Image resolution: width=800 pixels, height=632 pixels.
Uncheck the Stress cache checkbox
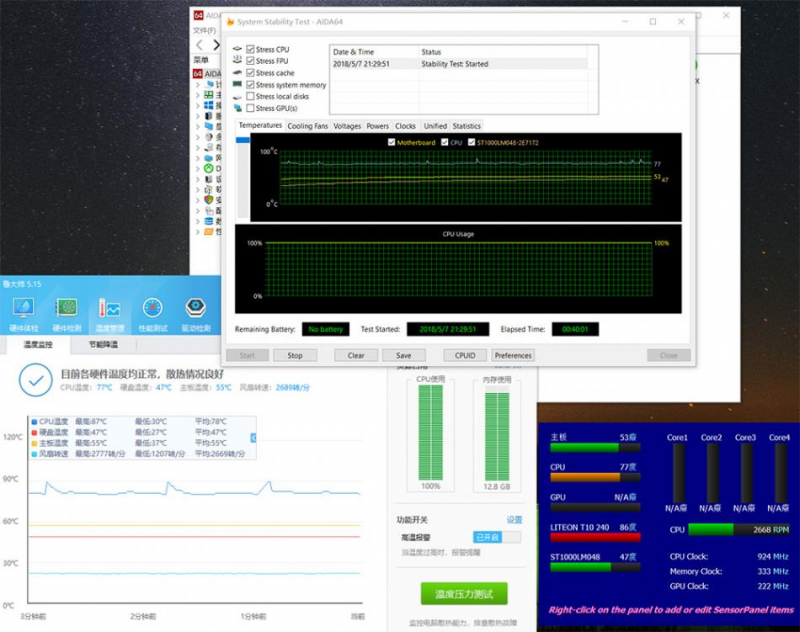(x=251, y=73)
